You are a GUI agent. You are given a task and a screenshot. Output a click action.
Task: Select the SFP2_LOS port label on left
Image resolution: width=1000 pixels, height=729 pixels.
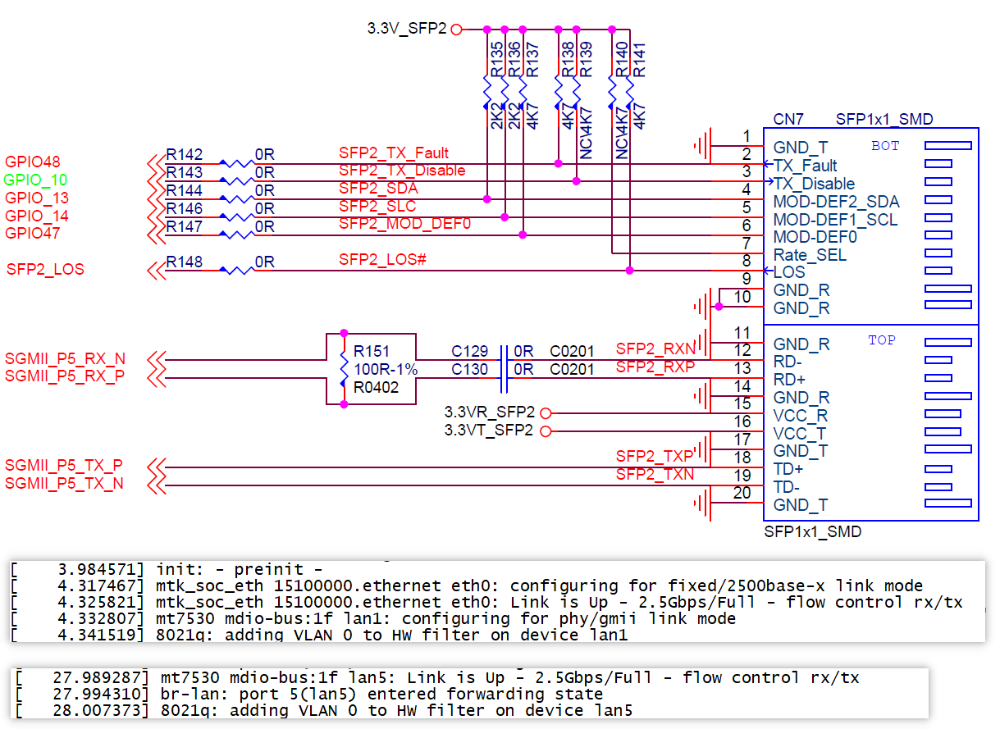click(x=45, y=269)
